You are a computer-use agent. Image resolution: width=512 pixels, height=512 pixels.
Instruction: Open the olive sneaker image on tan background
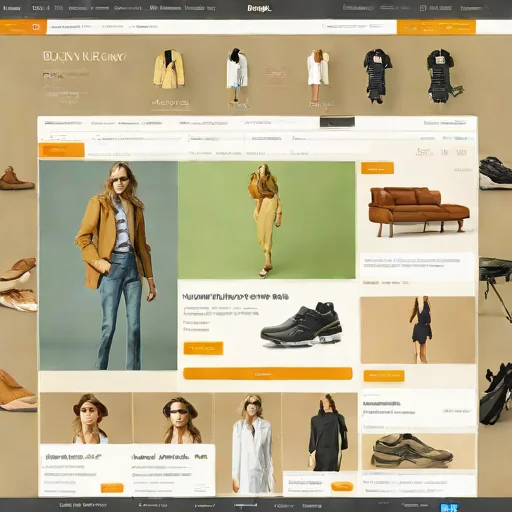click(x=418, y=451)
